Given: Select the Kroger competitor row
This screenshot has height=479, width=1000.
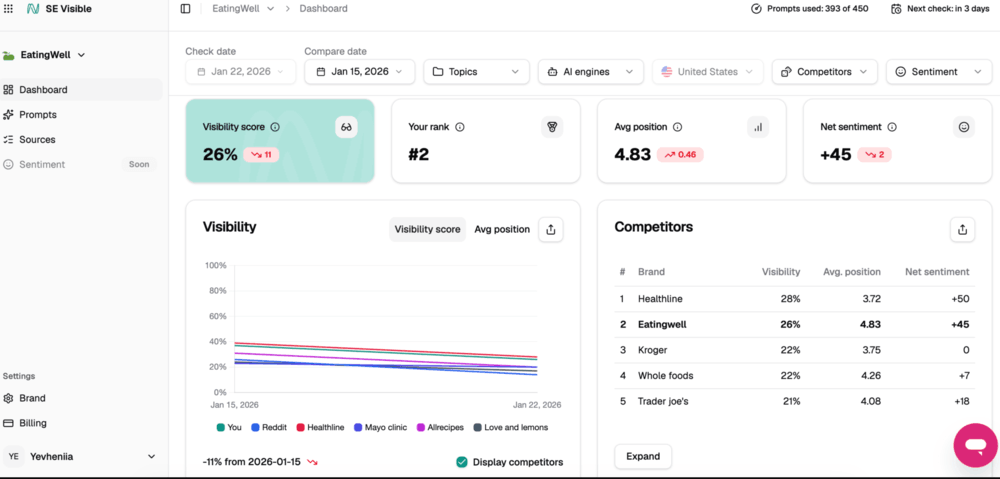Looking at the screenshot, I should point(795,350).
